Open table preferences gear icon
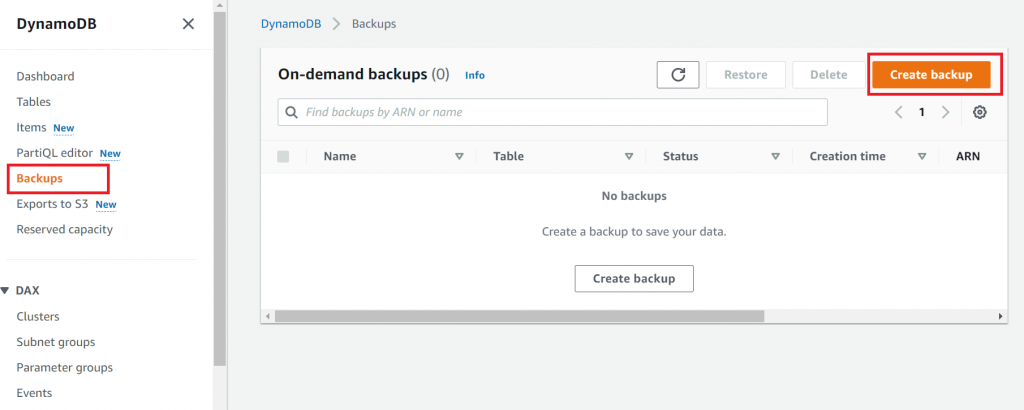 [980, 112]
